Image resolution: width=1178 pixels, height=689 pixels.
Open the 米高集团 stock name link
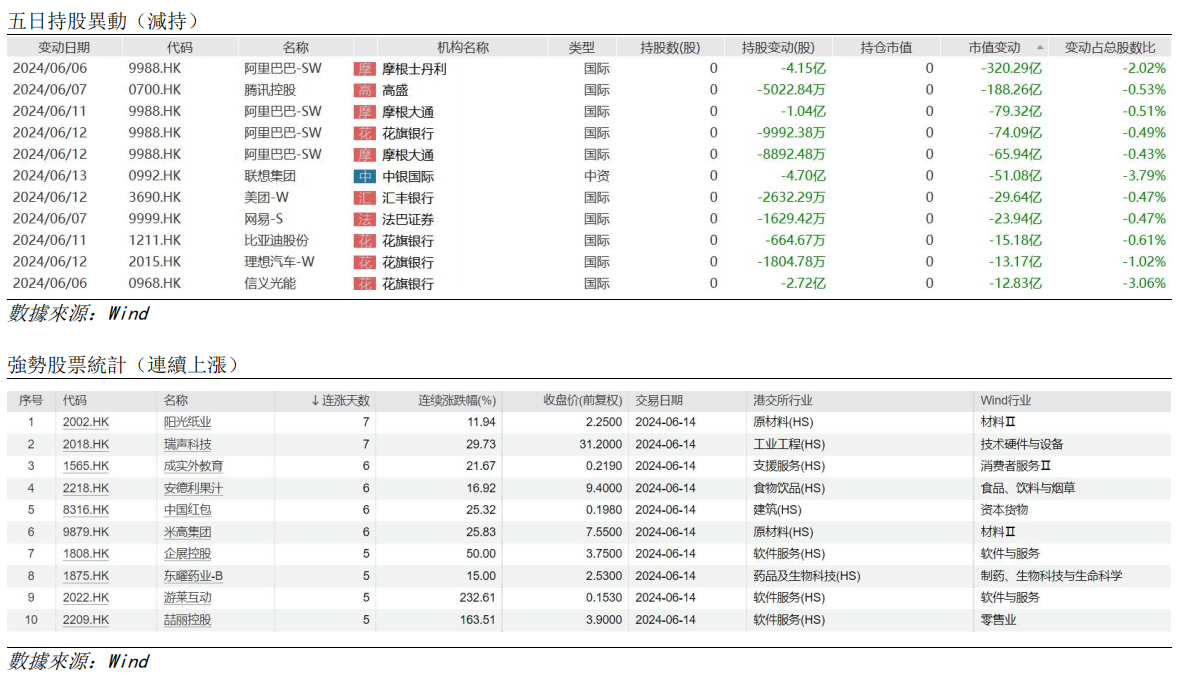click(188, 532)
